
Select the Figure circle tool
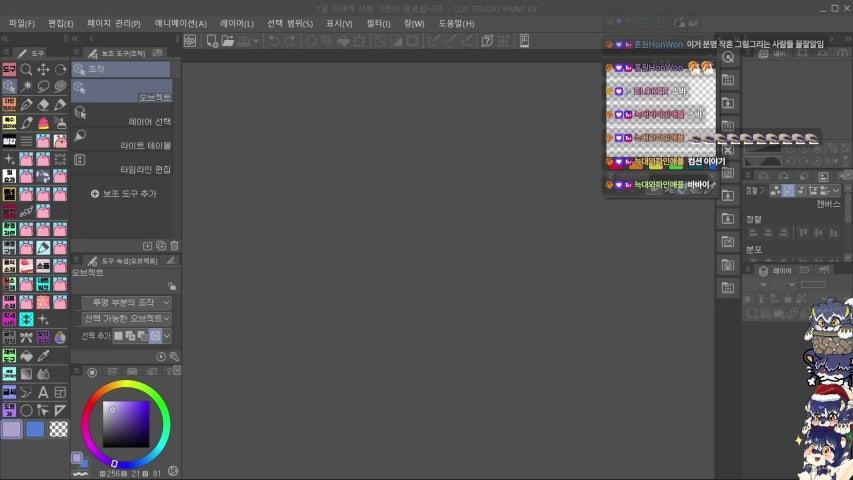click(x=26, y=410)
